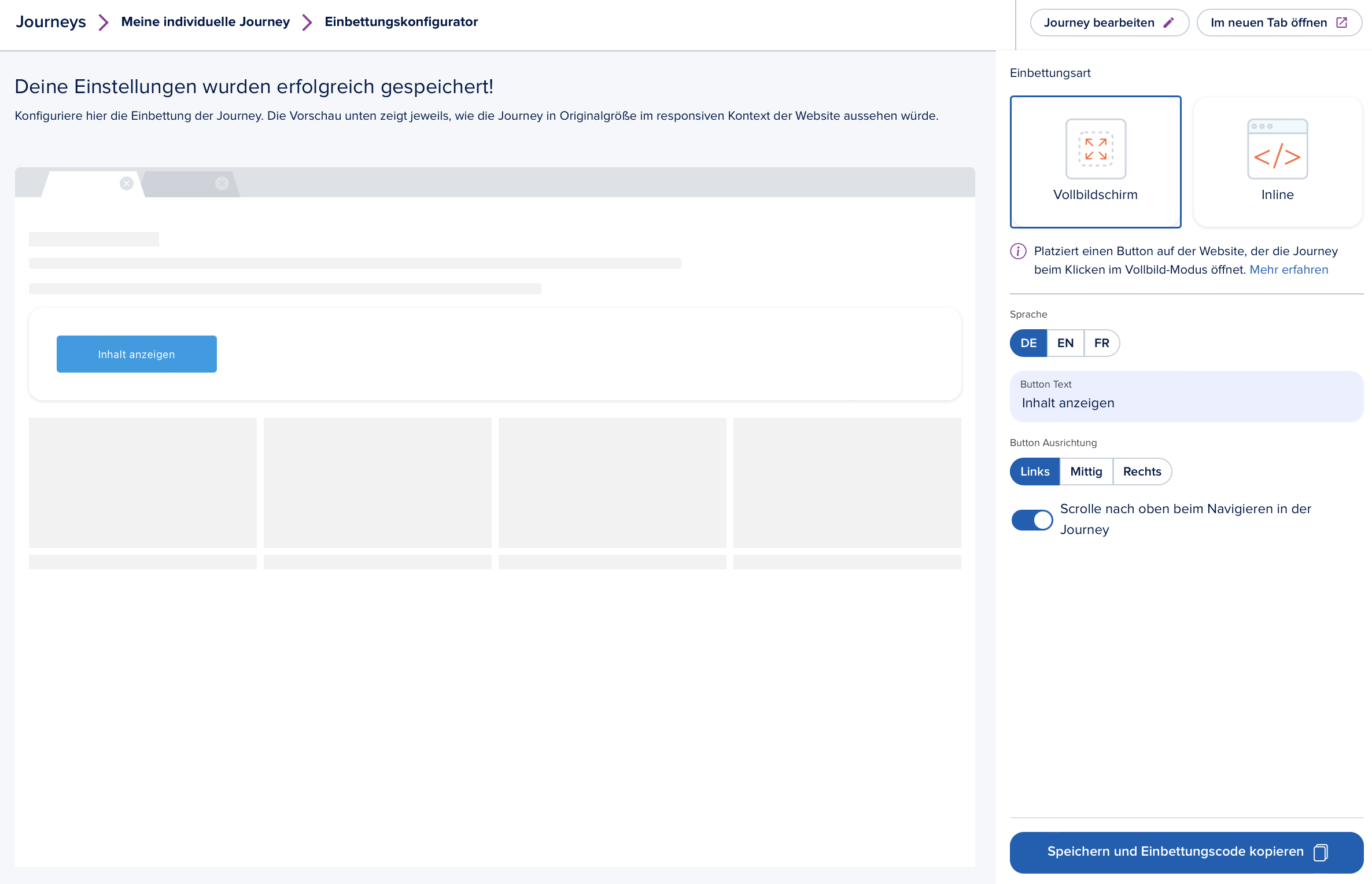Screen dimensions: 1372x884
Task: Open Meine individuelle Journey breadcrumb
Action: [205, 22]
